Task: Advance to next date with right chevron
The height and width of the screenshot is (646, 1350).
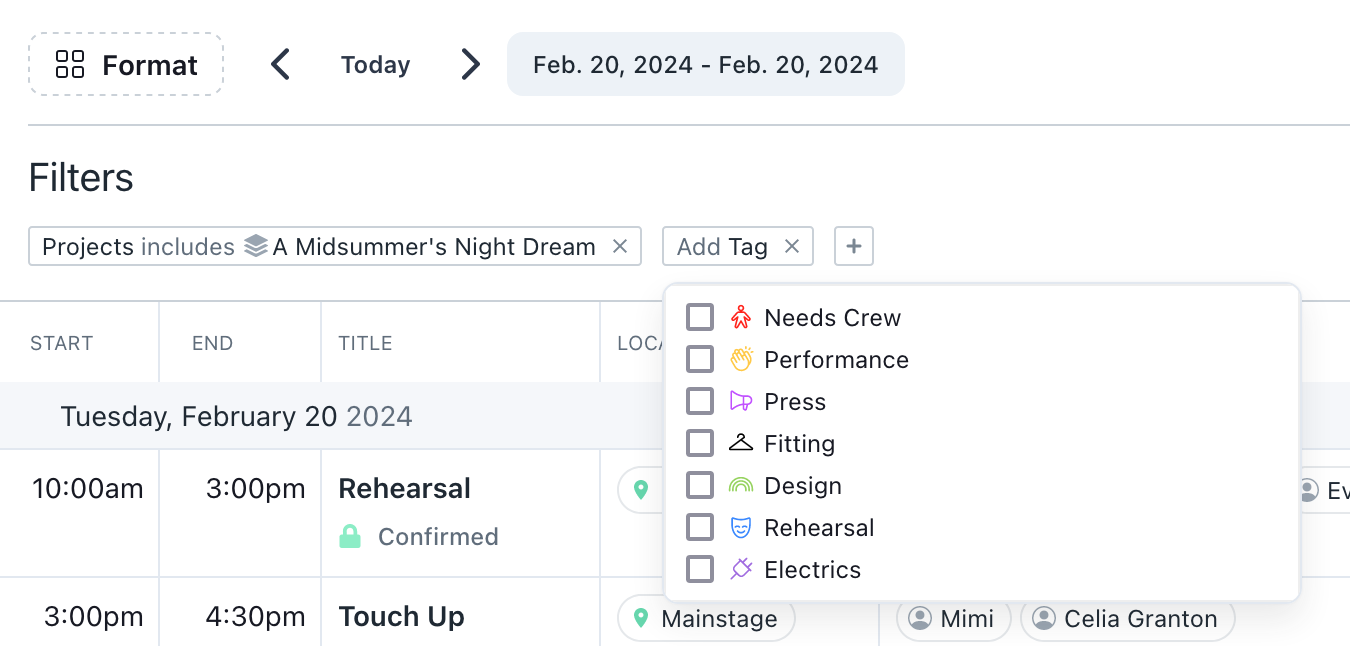Action: click(470, 65)
